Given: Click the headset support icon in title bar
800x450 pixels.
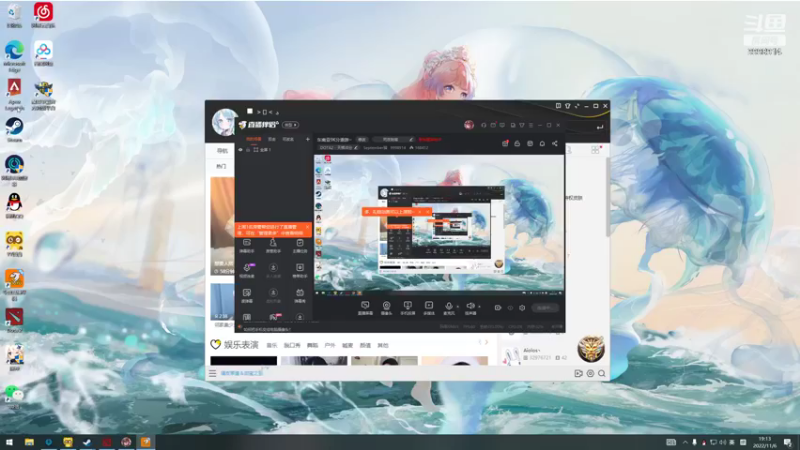Looking at the screenshot, I should click(483, 125).
